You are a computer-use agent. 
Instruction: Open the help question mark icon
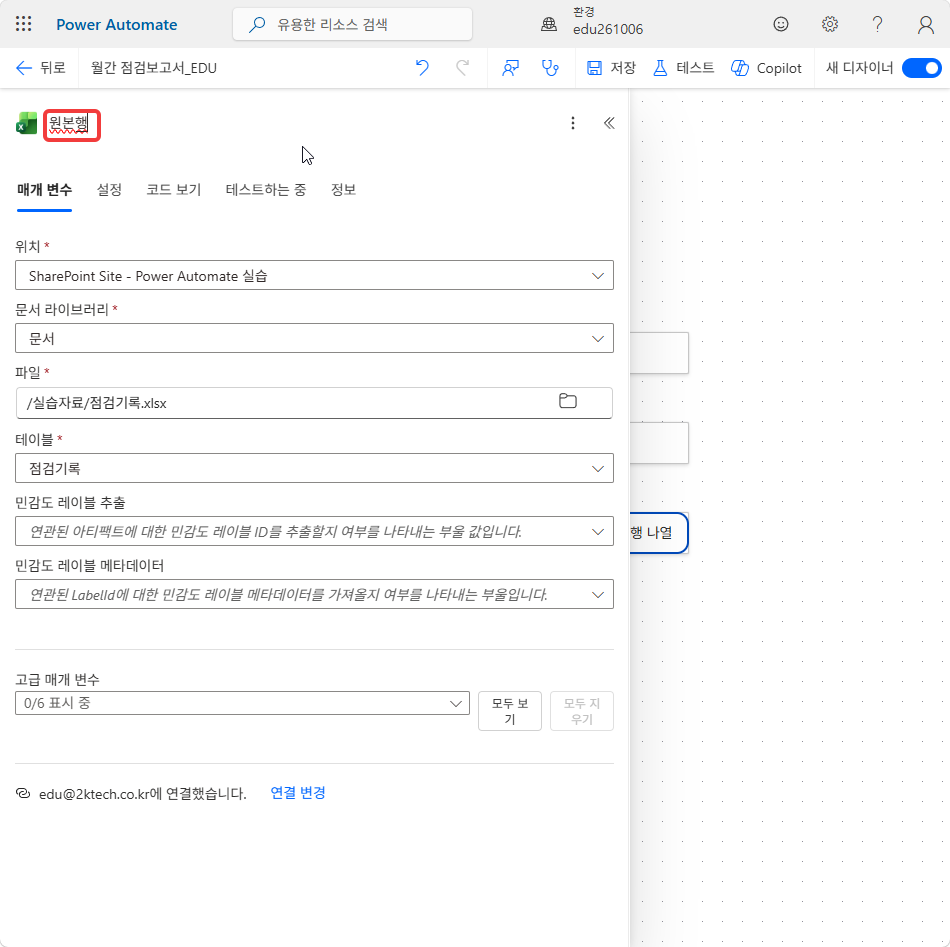pos(877,24)
